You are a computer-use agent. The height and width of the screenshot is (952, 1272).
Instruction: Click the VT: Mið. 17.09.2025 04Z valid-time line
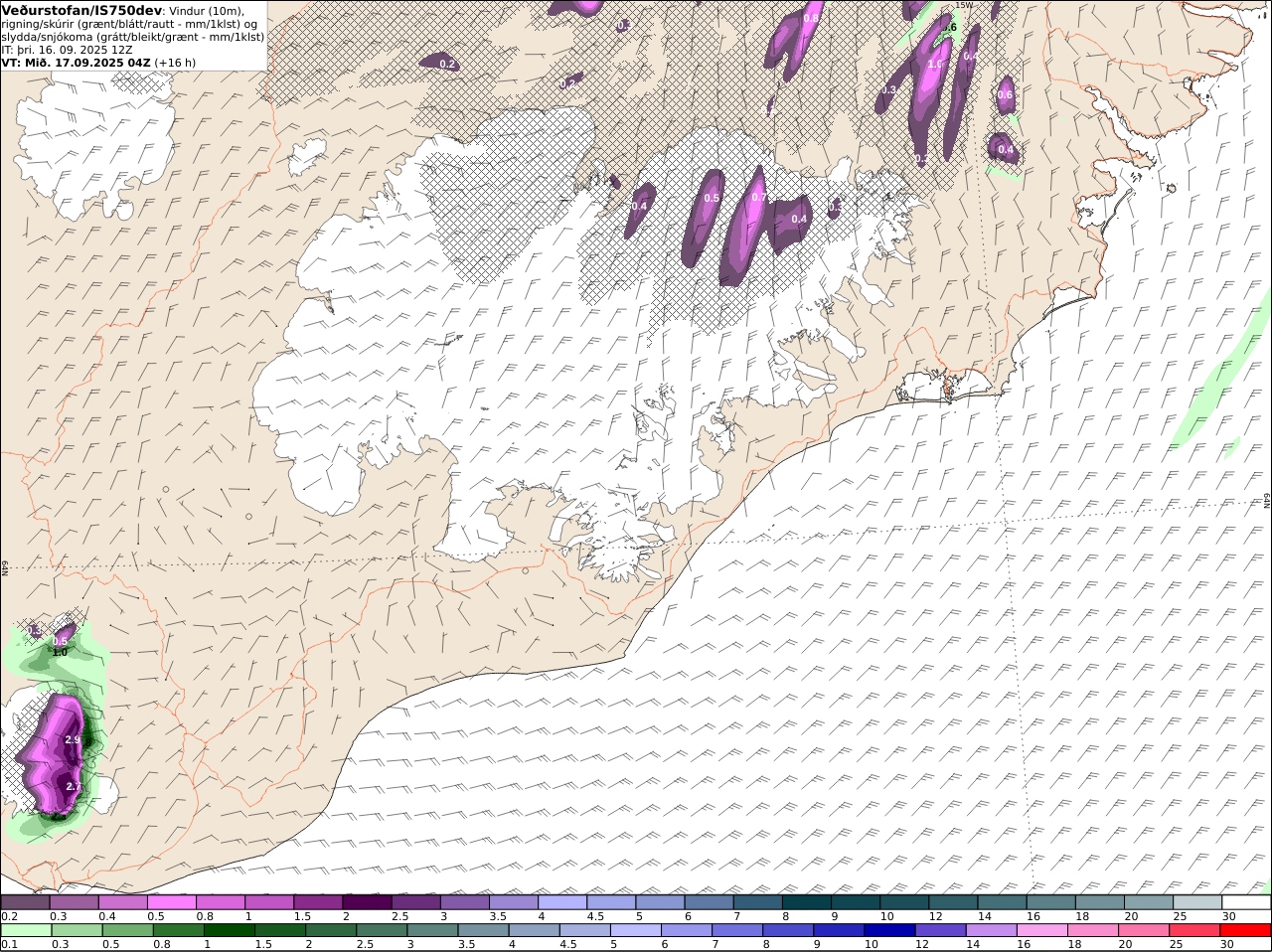click(76, 62)
